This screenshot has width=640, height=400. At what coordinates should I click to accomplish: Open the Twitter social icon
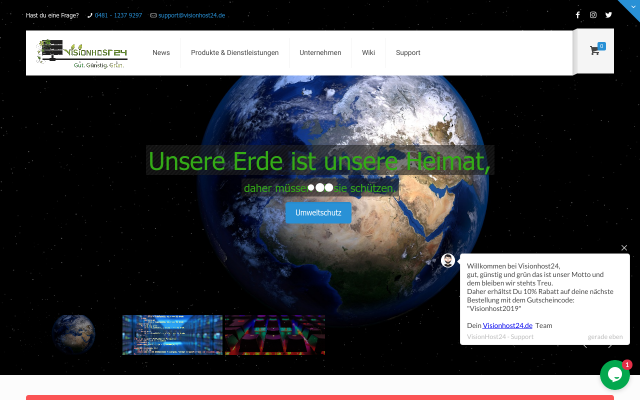608,15
